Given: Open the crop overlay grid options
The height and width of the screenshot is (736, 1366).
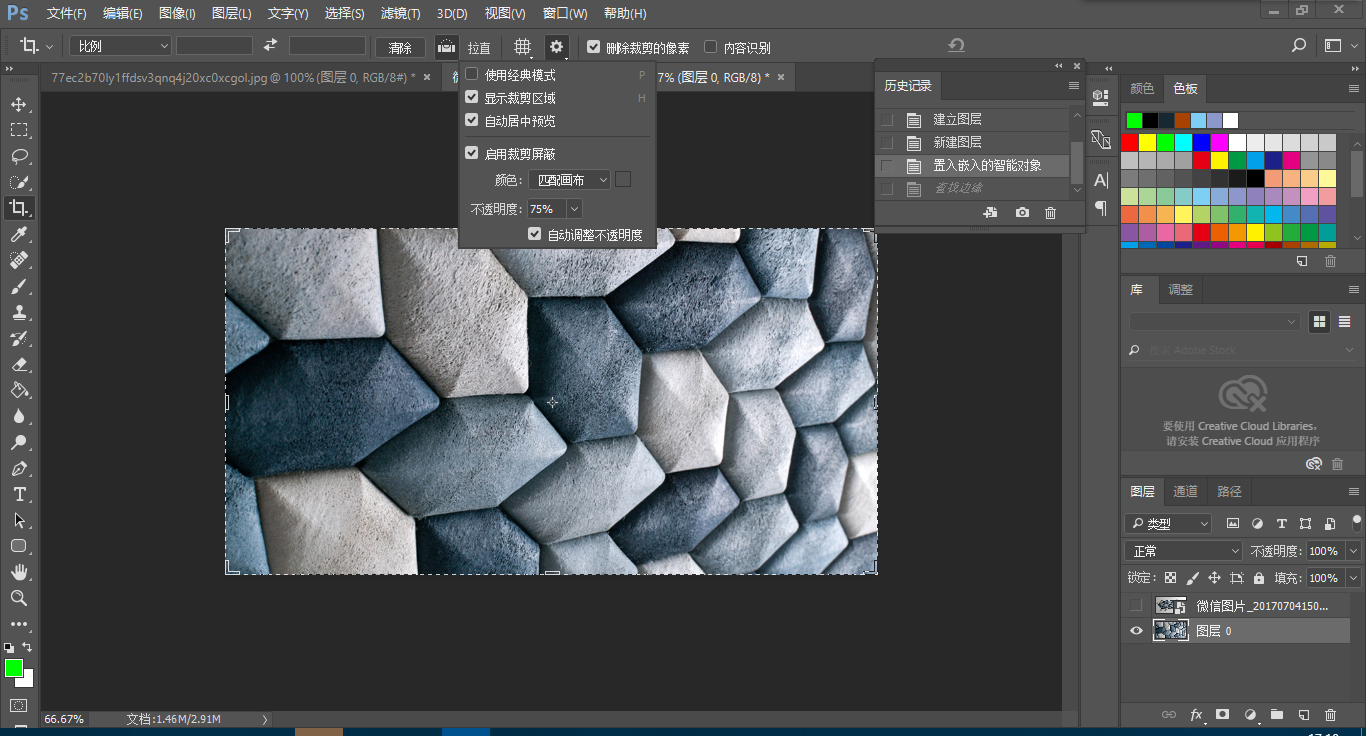Looking at the screenshot, I should point(523,47).
